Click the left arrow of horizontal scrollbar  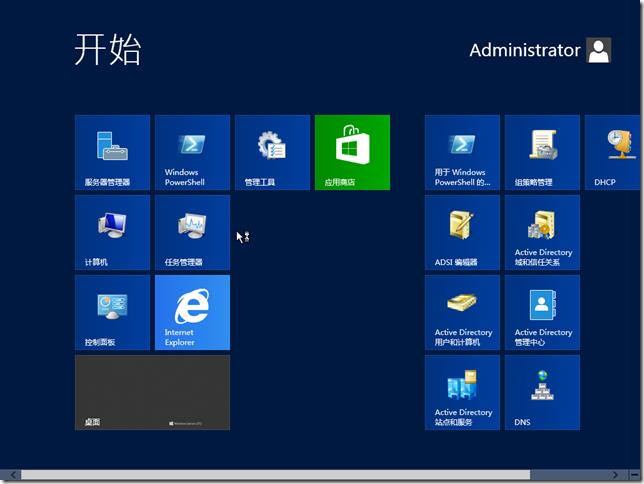click(13, 475)
